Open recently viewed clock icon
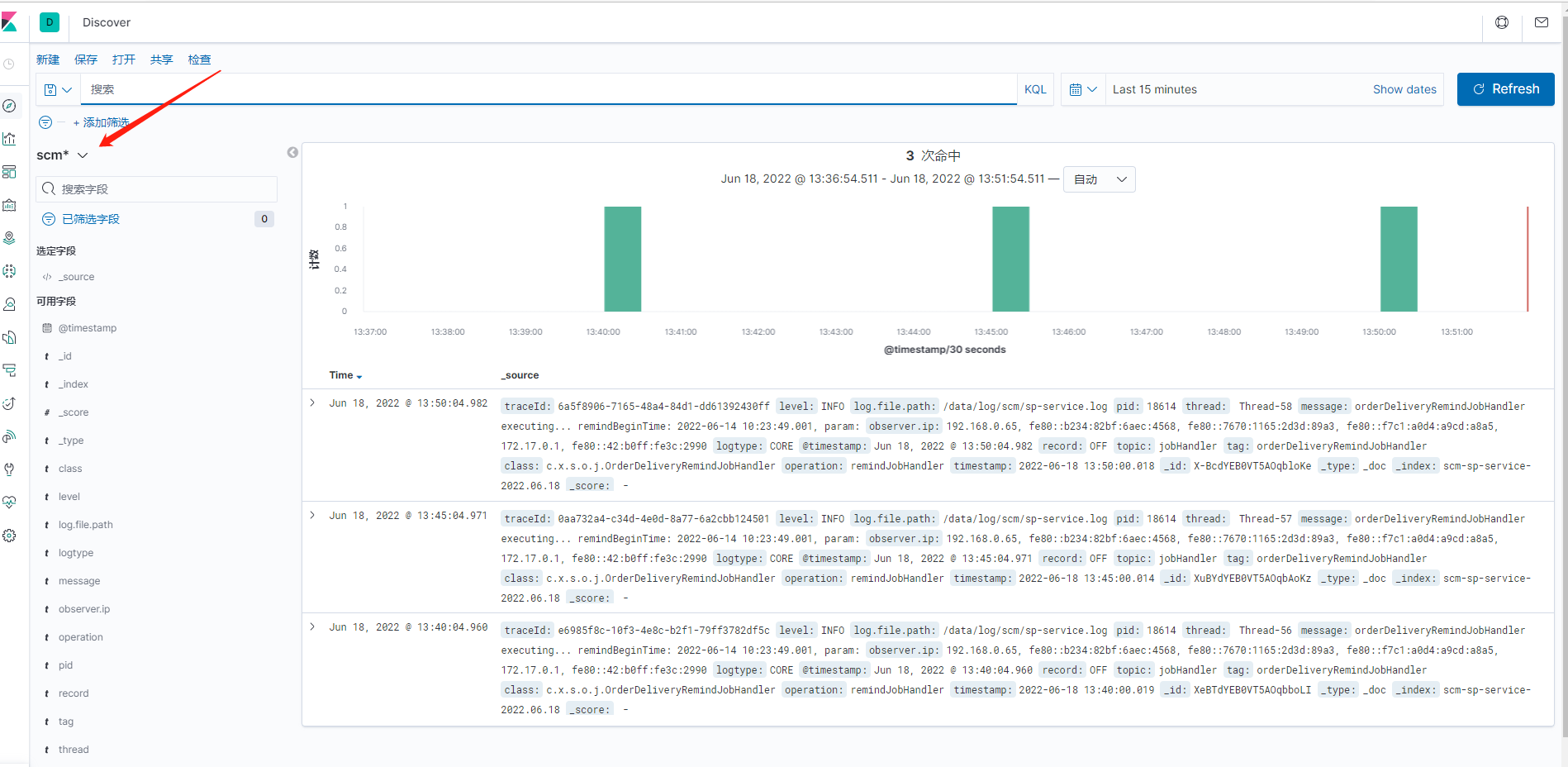 pos(9,64)
